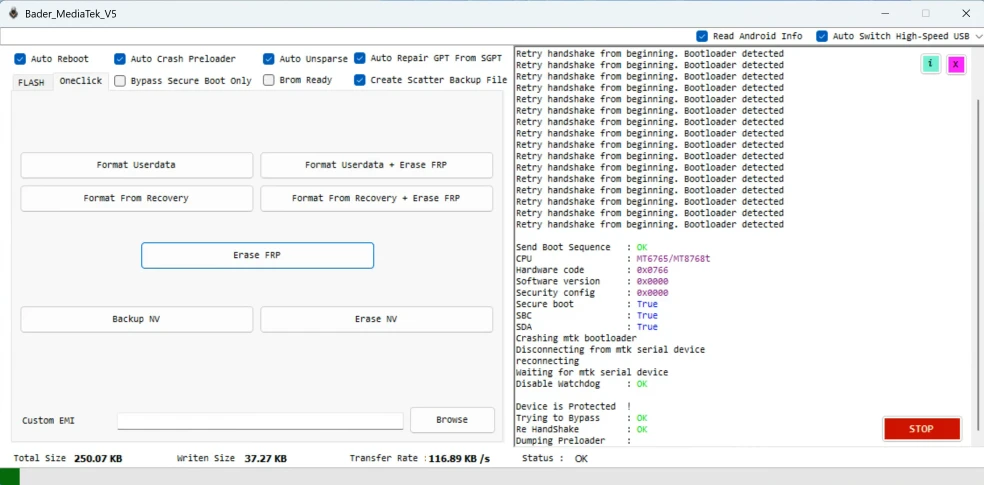Click the Erase FRP button
Screen dimensions: 984x485
point(257,255)
